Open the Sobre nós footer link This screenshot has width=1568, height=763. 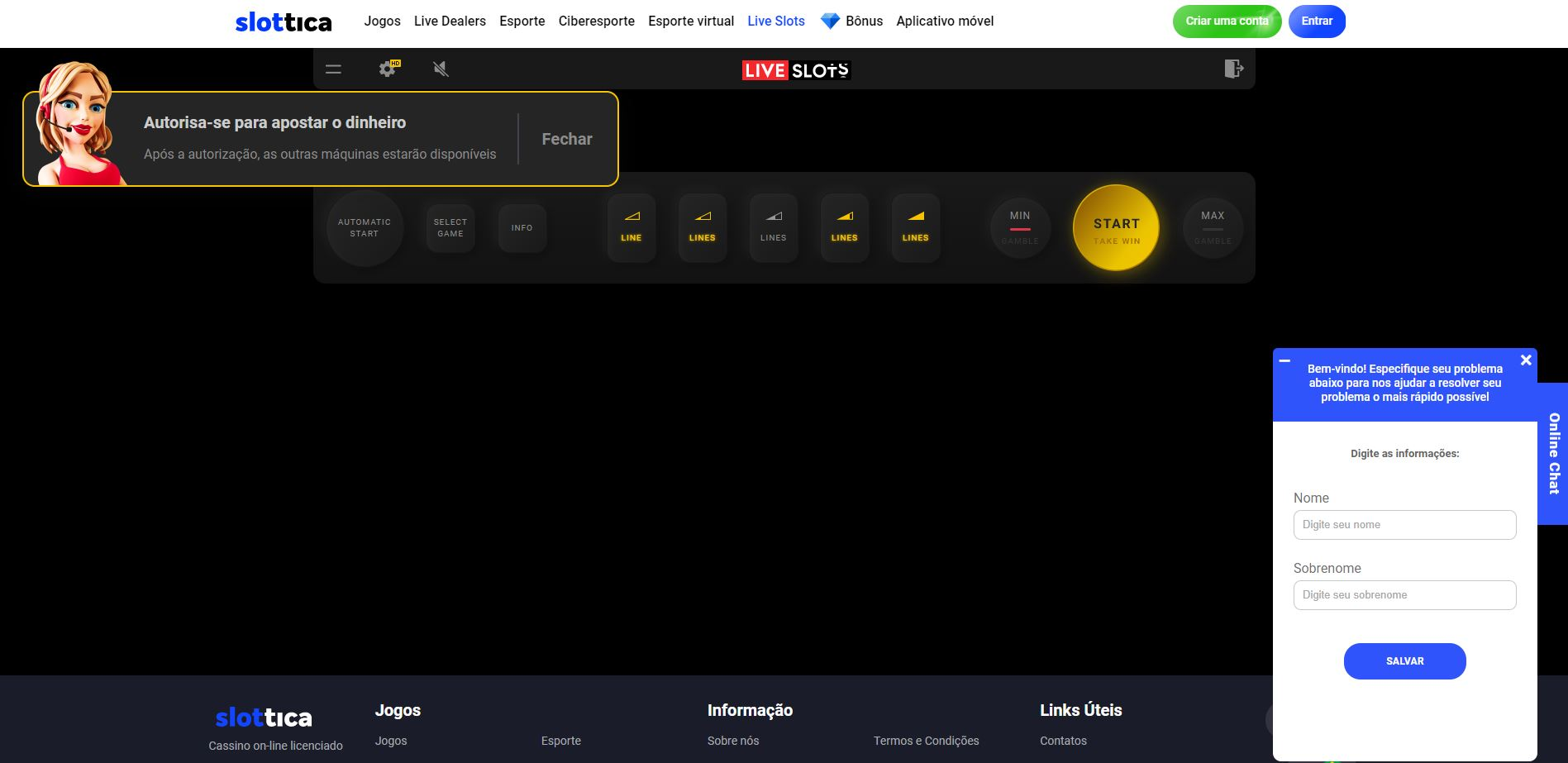[x=733, y=741]
